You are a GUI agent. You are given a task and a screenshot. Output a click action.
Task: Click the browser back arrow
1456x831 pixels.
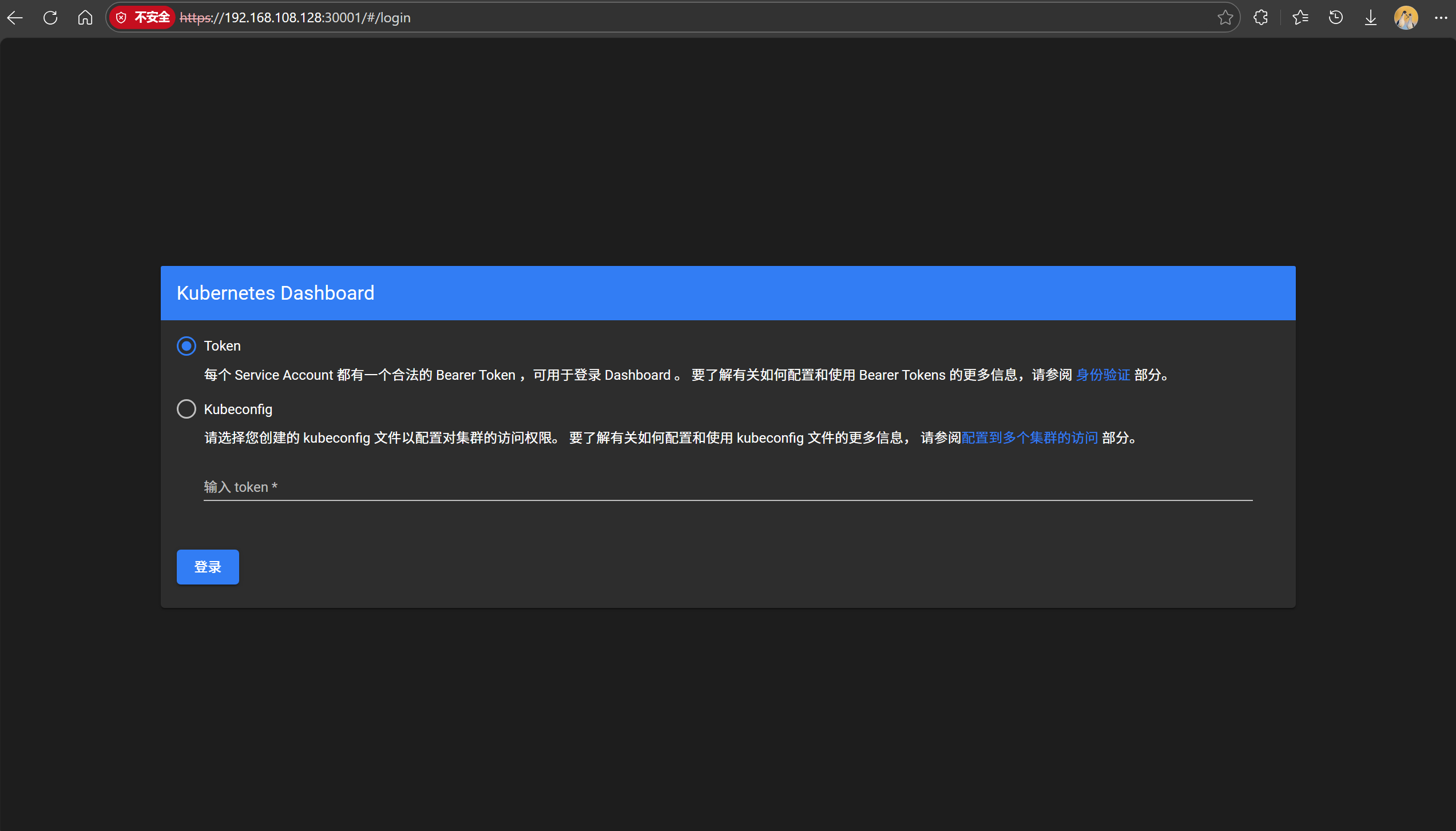point(15,18)
